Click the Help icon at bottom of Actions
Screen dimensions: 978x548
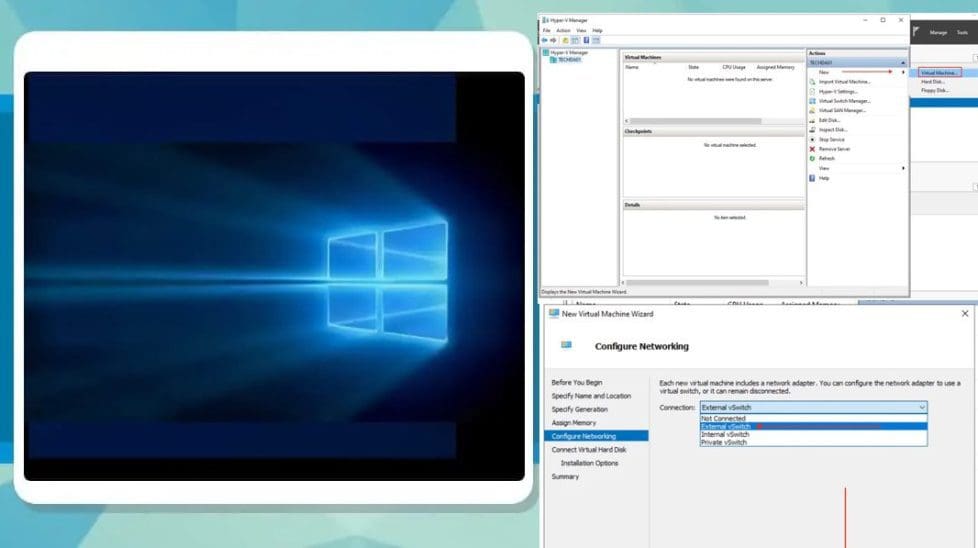[x=812, y=178]
